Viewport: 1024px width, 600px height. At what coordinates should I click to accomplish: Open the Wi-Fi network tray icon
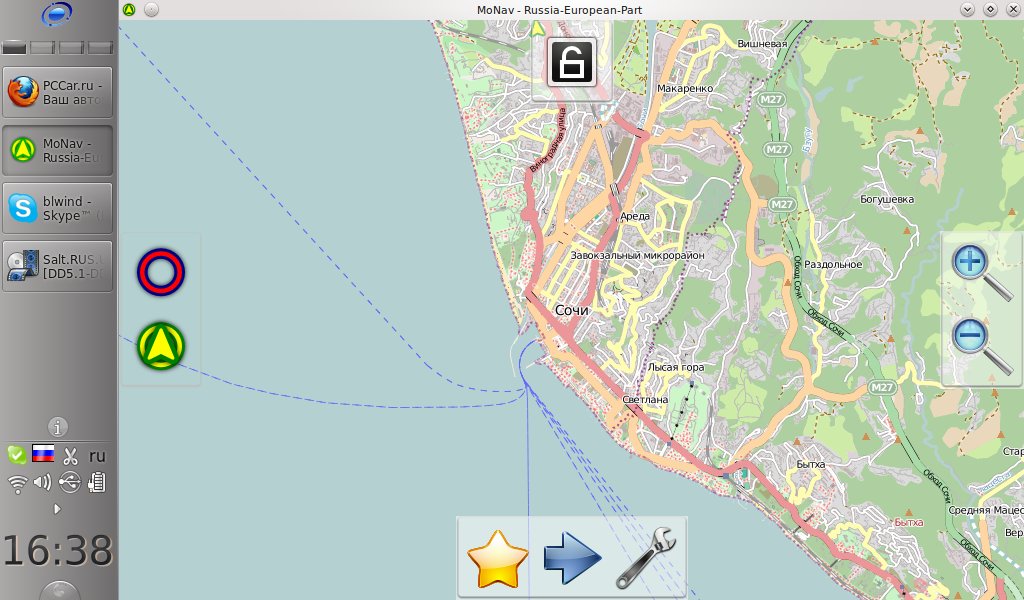(16, 483)
